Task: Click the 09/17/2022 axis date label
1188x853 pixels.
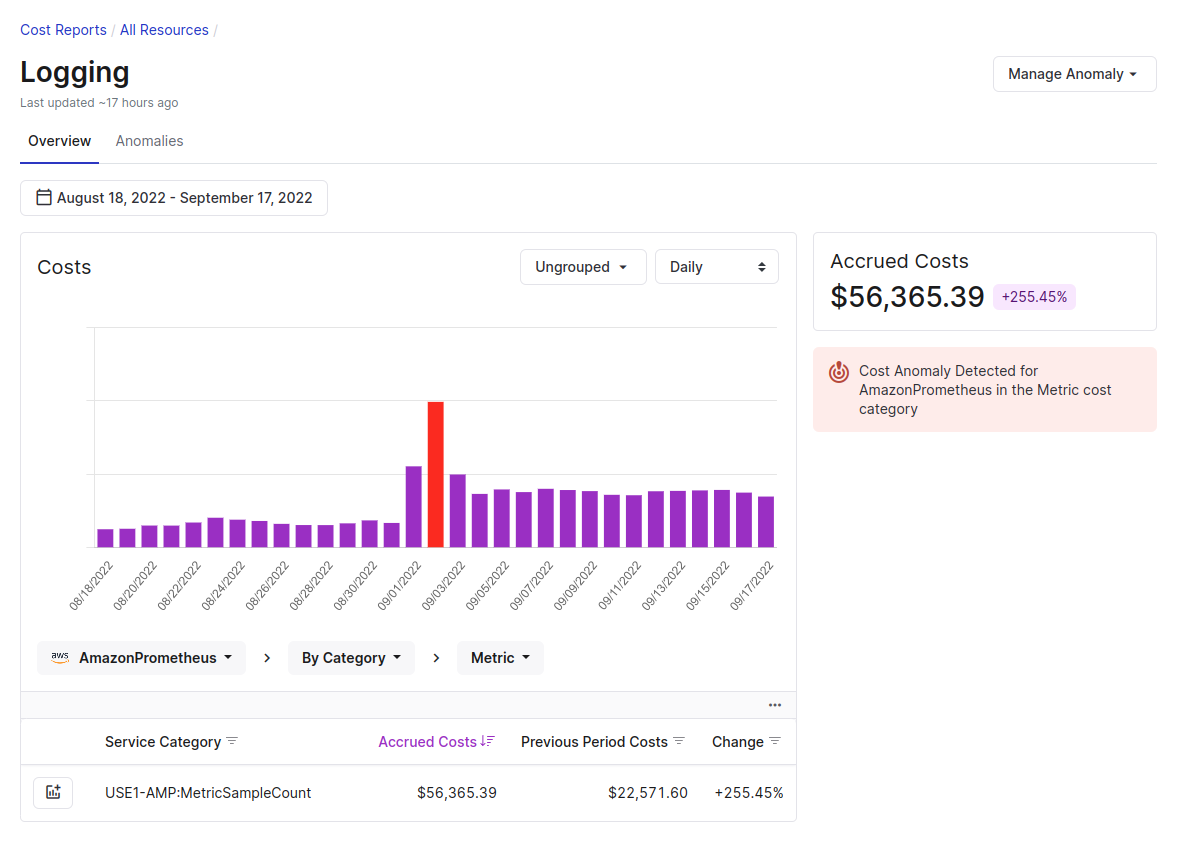Action: click(x=752, y=585)
